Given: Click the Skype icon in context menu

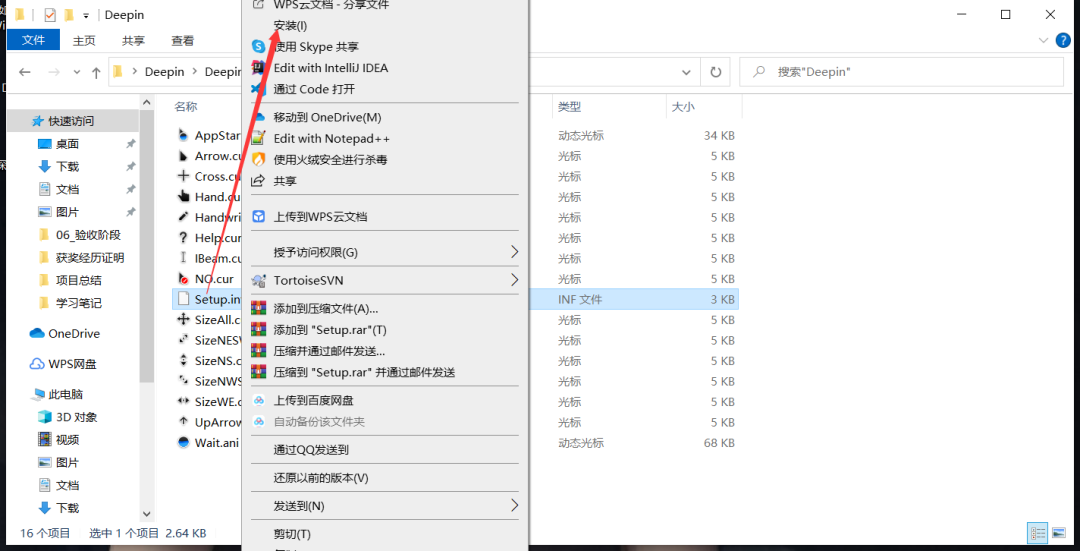Looking at the screenshot, I should (x=258, y=47).
